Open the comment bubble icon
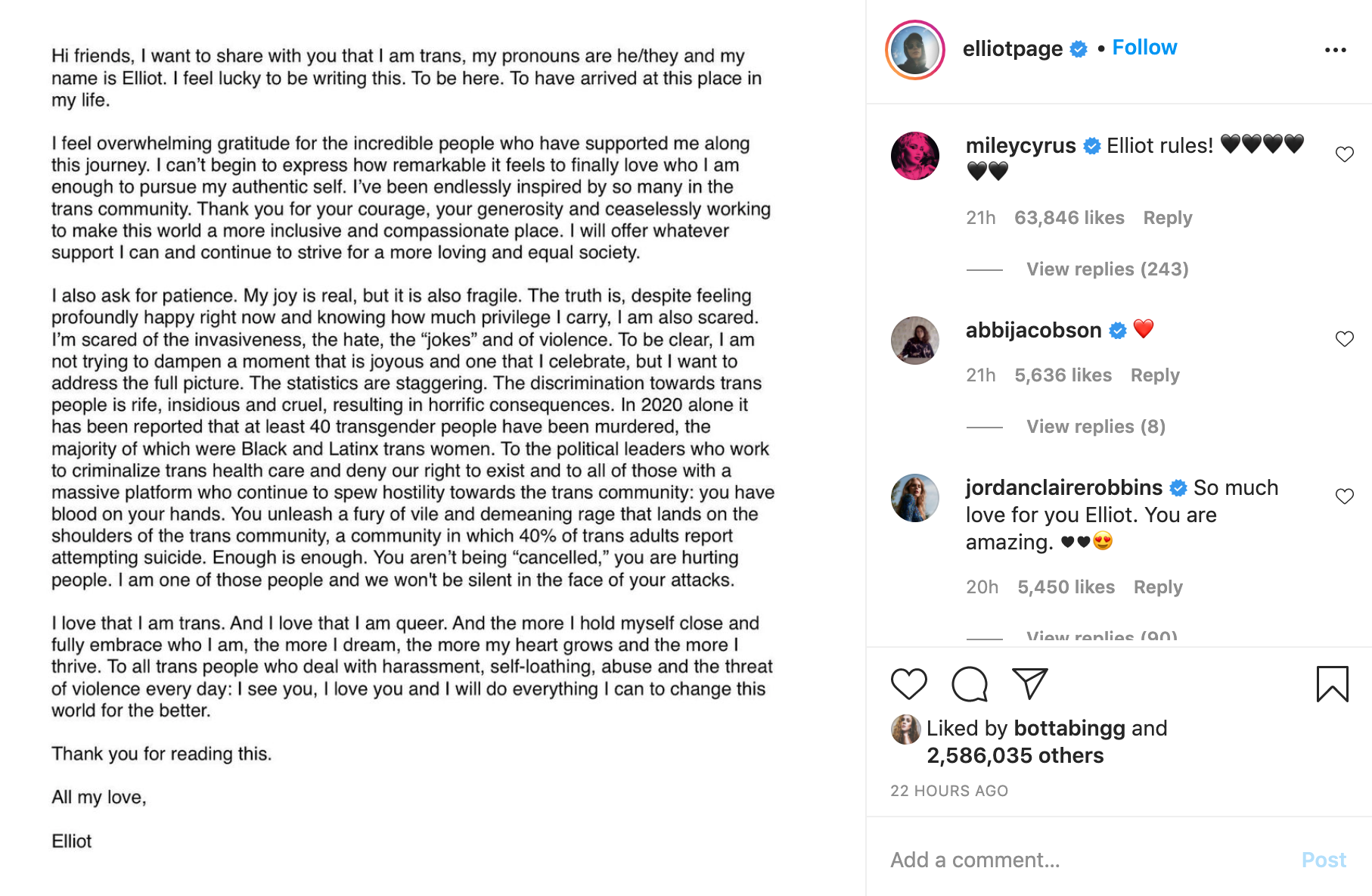 point(970,683)
